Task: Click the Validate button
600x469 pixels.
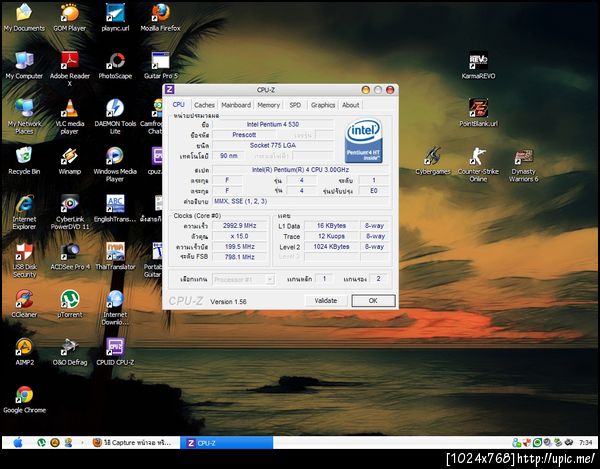Action: pos(326,301)
